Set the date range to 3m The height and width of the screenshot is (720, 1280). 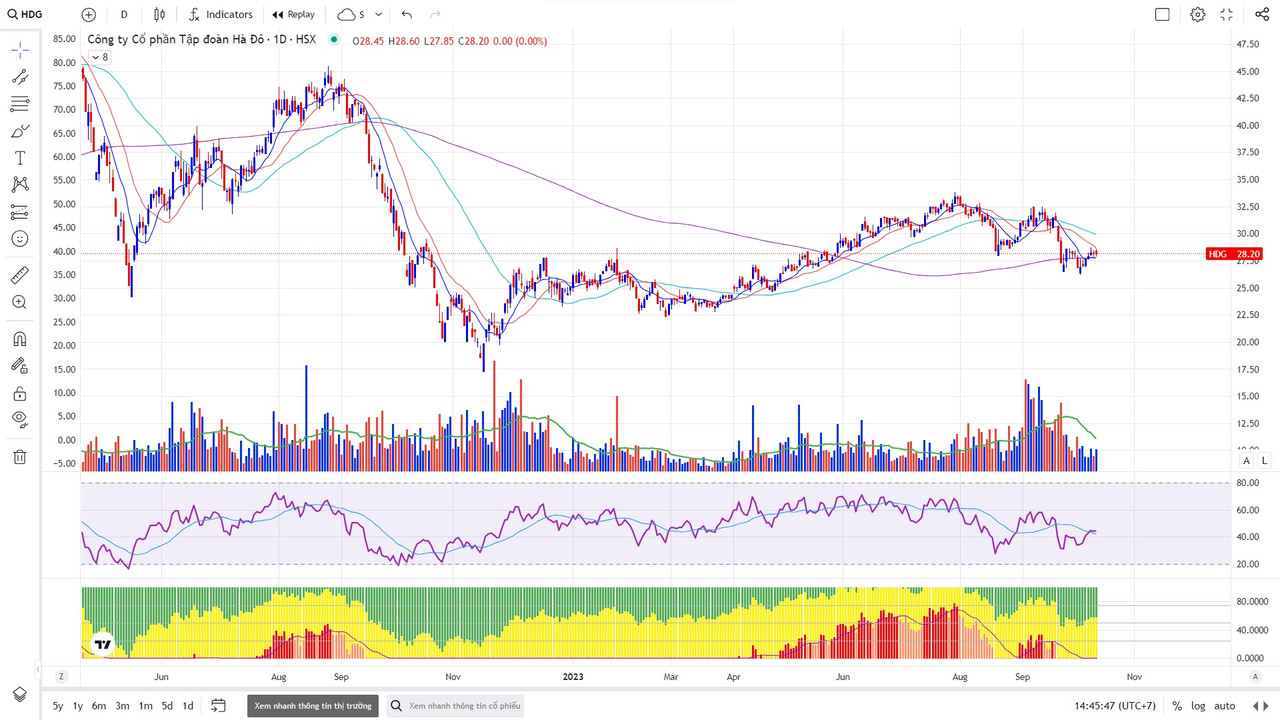tap(122, 706)
